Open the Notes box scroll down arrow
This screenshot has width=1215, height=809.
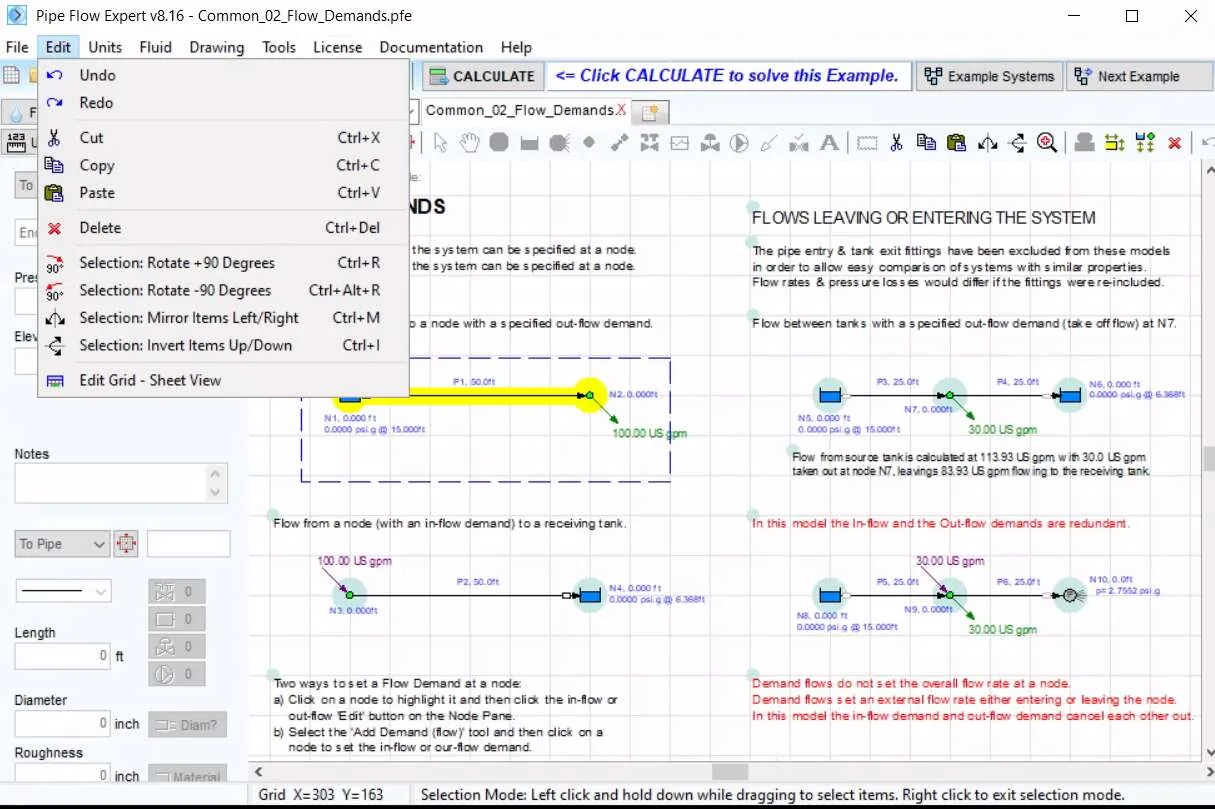[214, 492]
